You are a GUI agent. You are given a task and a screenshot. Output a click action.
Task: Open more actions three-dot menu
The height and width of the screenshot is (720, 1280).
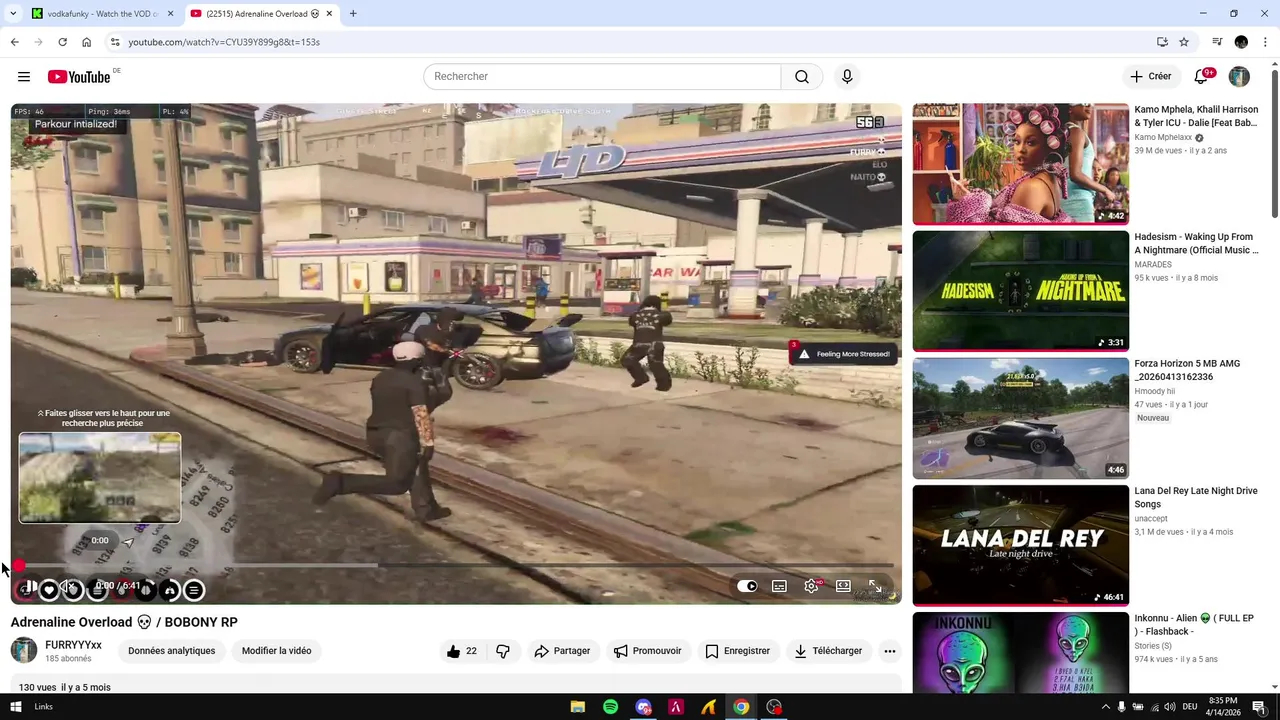pos(889,651)
